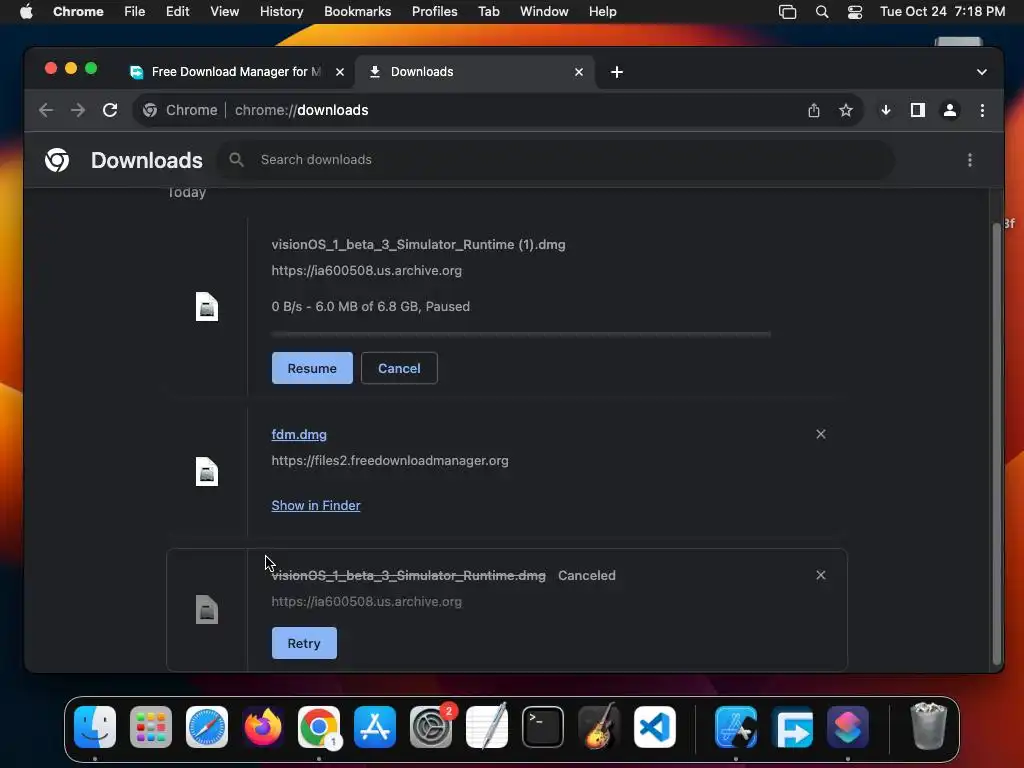Open Spotlight search in menu bar
This screenshot has height=768, width=1024.
coord(822,12)
